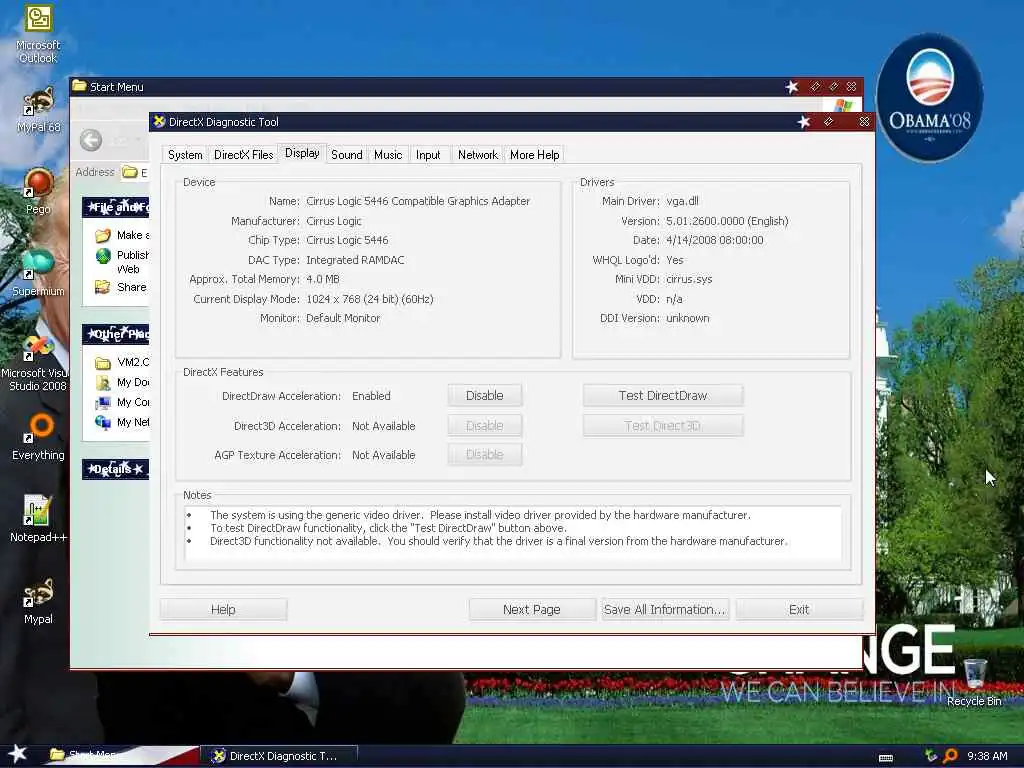Launch Everything search shortcut
The width and height of the screenshot is (1024, 768).
click(38, 436)
